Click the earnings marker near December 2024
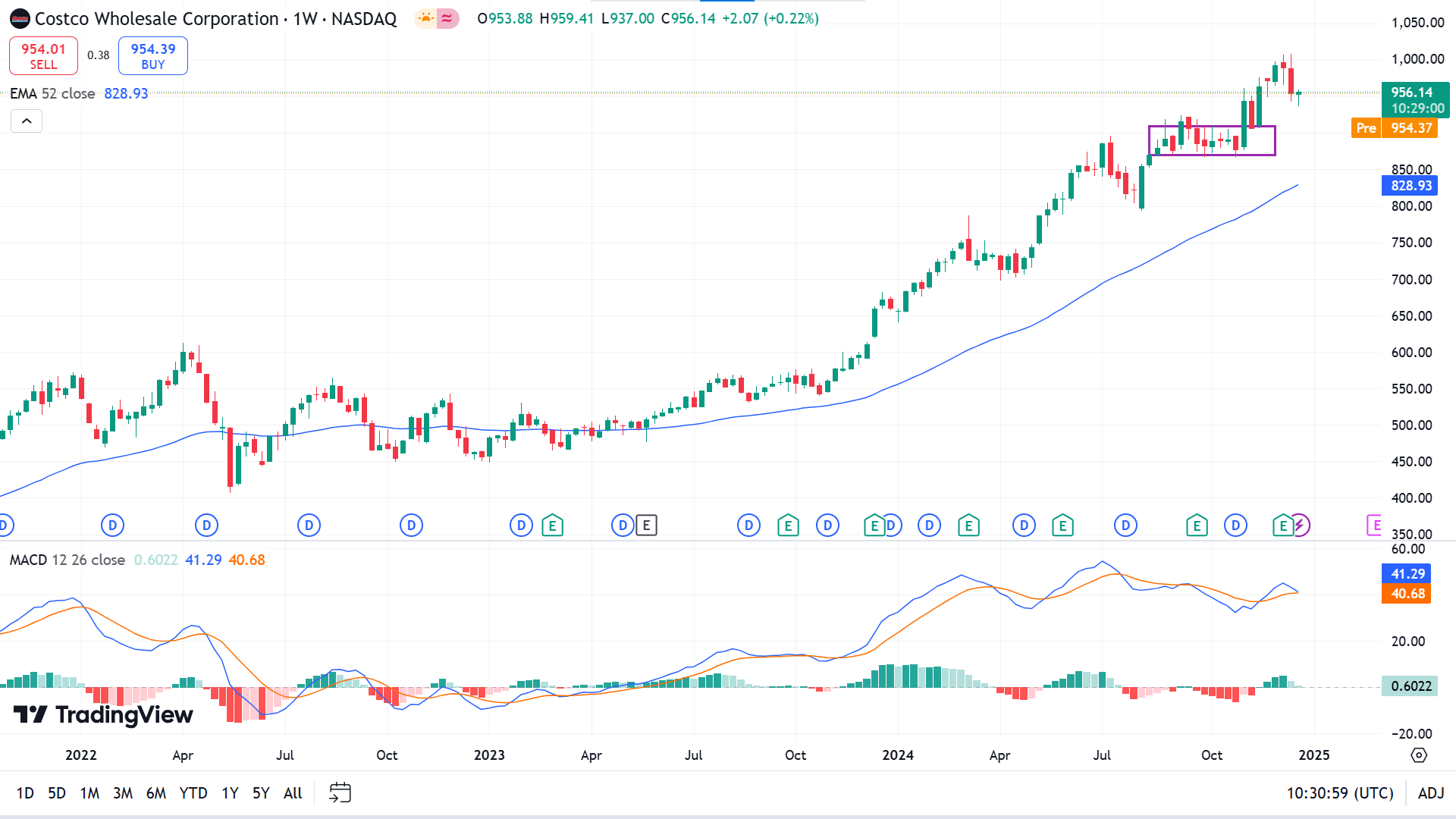The width and height of the screenshot is (1456, 819). point(1282,525)
